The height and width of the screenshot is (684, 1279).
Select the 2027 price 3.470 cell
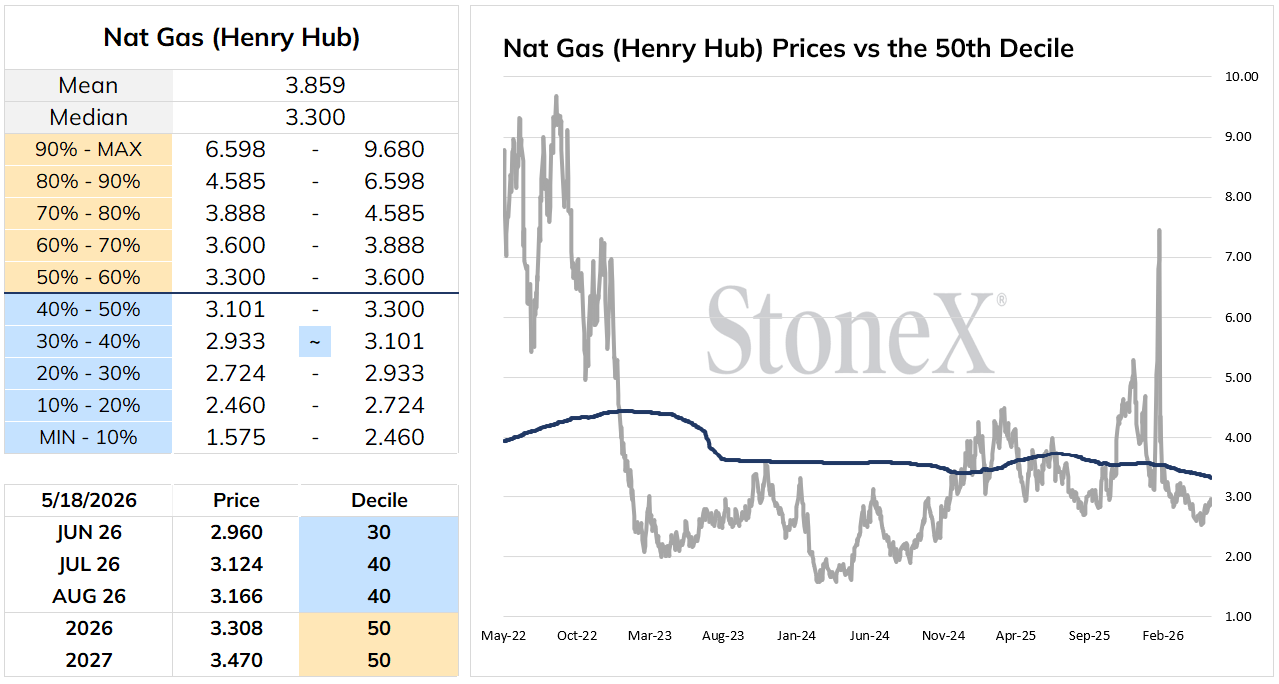(x=236, y=660)
